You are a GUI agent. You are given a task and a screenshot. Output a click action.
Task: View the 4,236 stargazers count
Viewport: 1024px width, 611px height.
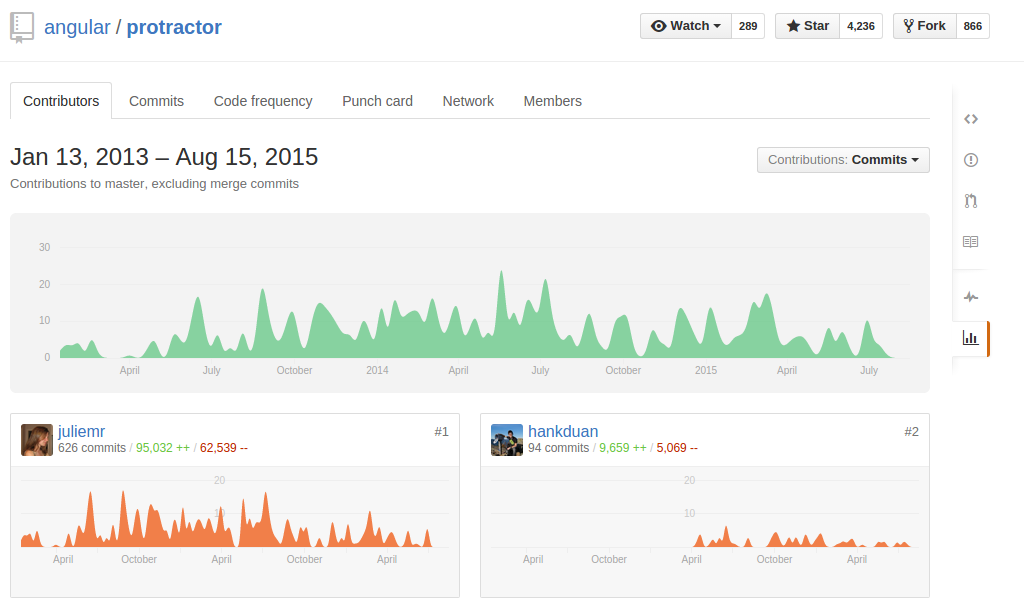(861, 26)
